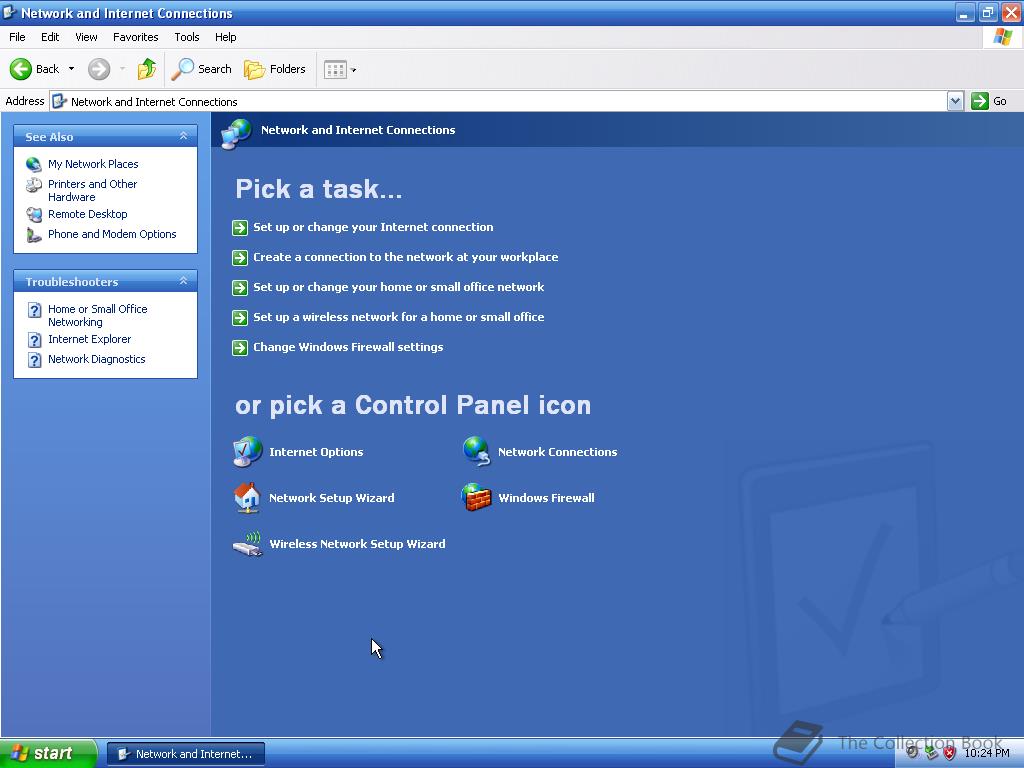This screenshot has width=1024, height=768.
Task: Open Home or Small Office Networking troubleshooter
Action: 97,315
